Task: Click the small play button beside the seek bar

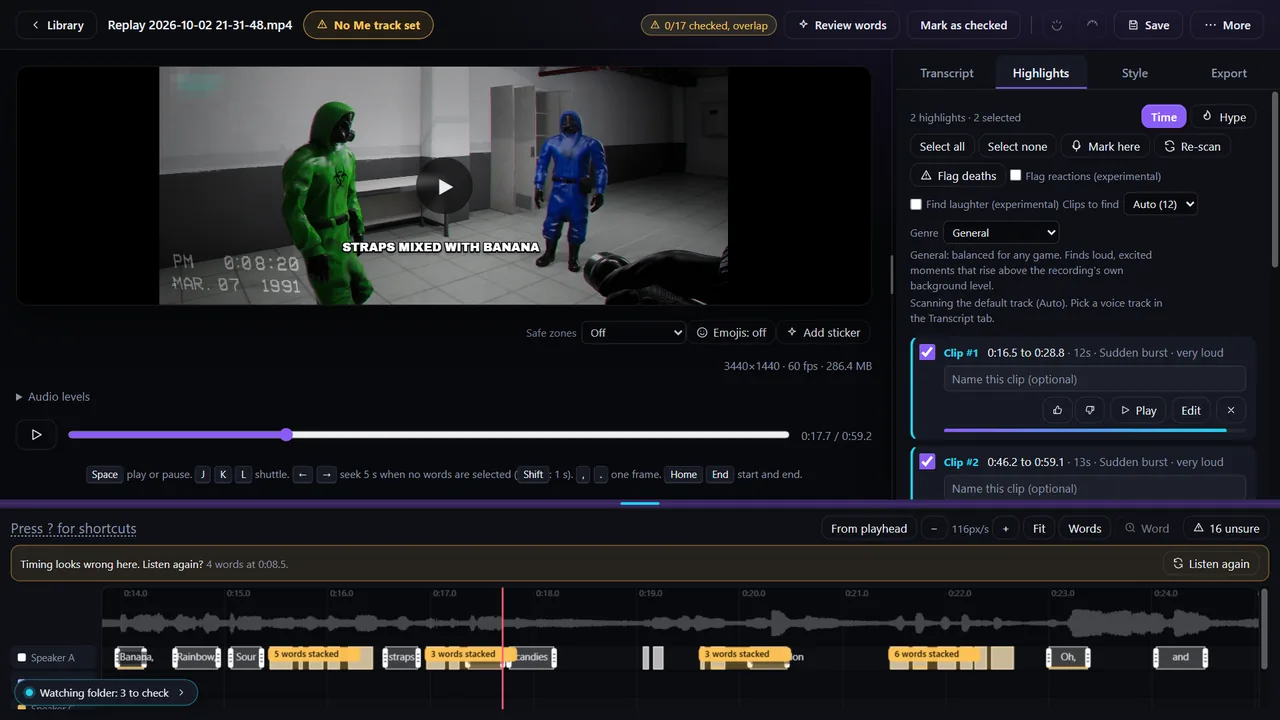Action: click(36, 435)
